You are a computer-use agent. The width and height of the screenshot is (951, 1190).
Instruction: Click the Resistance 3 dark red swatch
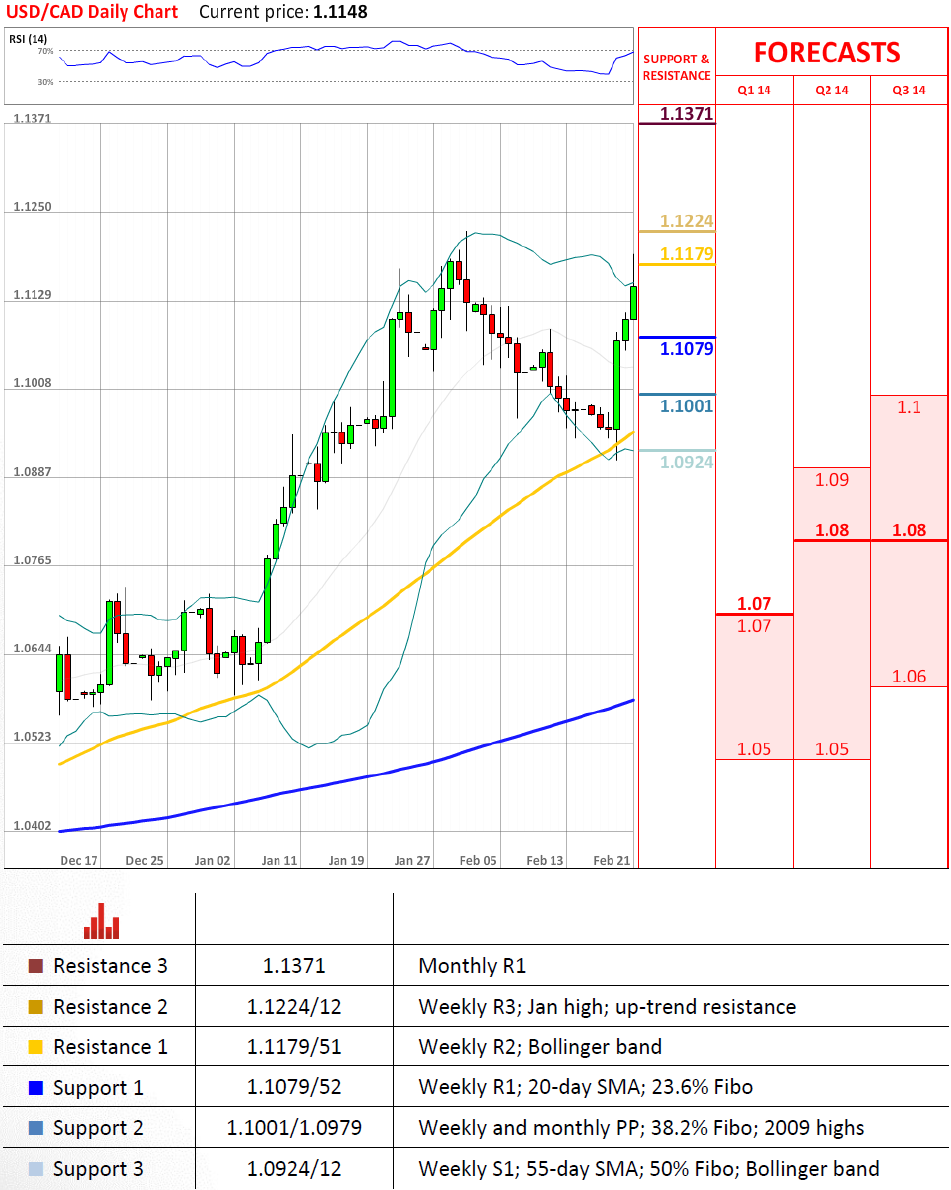pos(36,966)
